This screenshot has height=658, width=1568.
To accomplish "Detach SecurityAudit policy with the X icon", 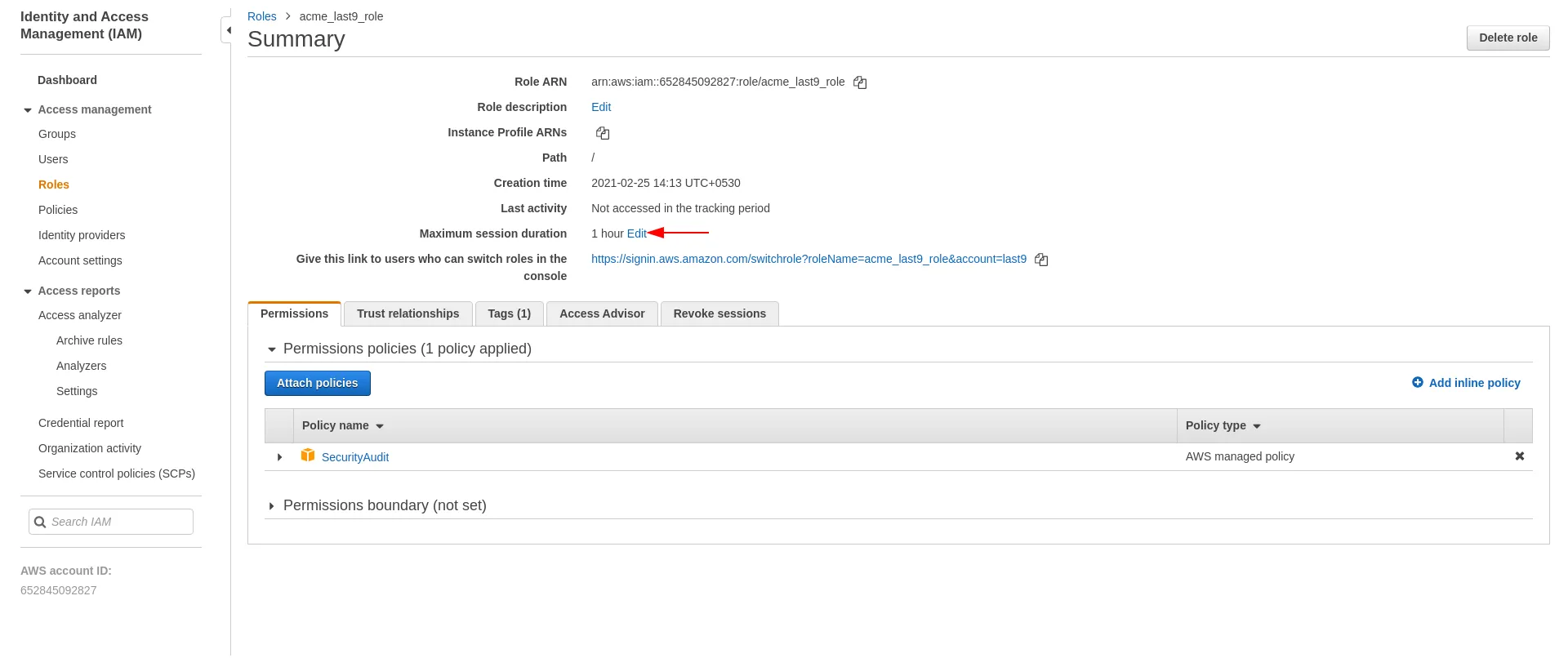I will click(x=1519, y=456).
